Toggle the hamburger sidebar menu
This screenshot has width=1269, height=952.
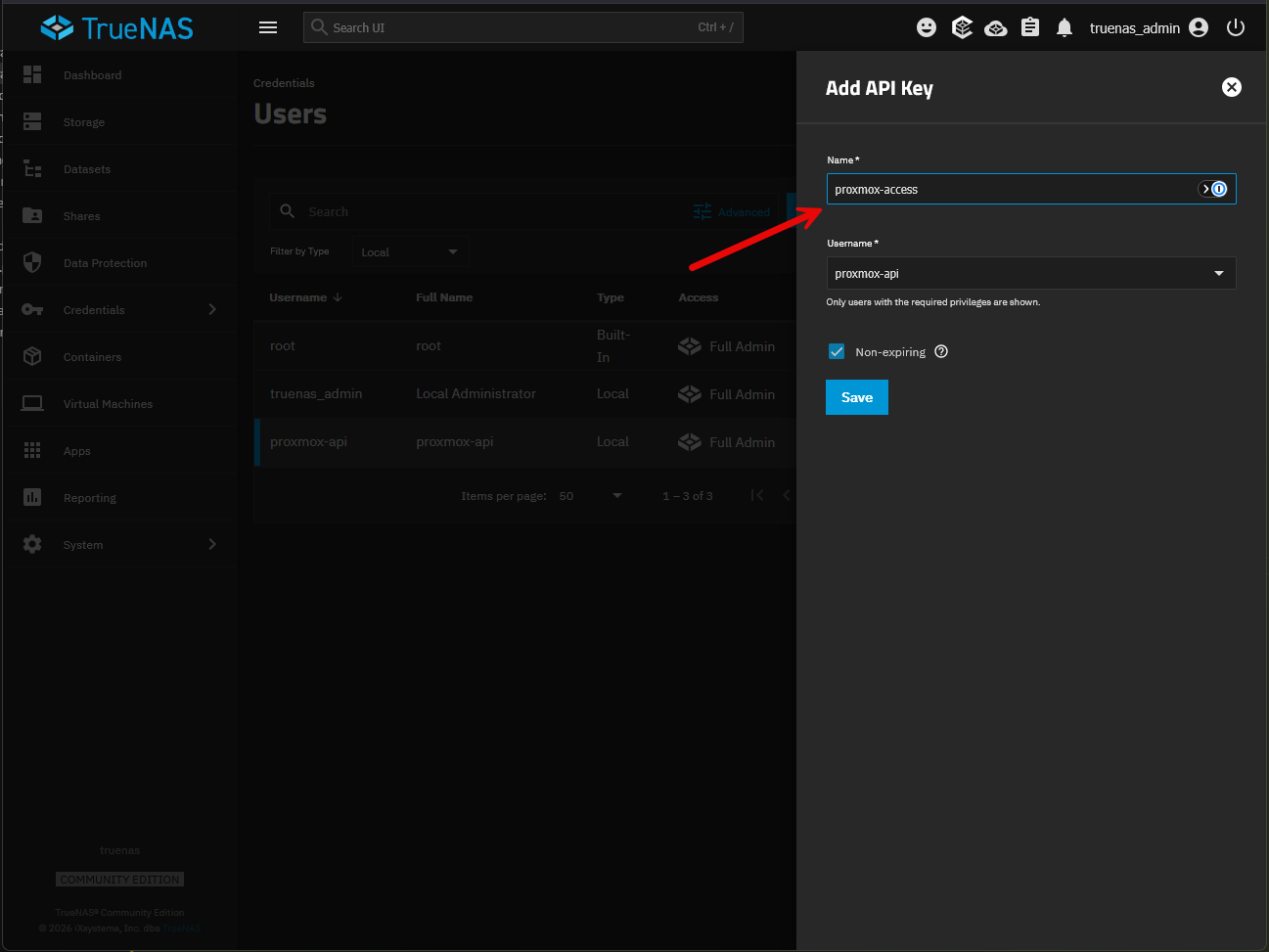click(x=268, y=27)
